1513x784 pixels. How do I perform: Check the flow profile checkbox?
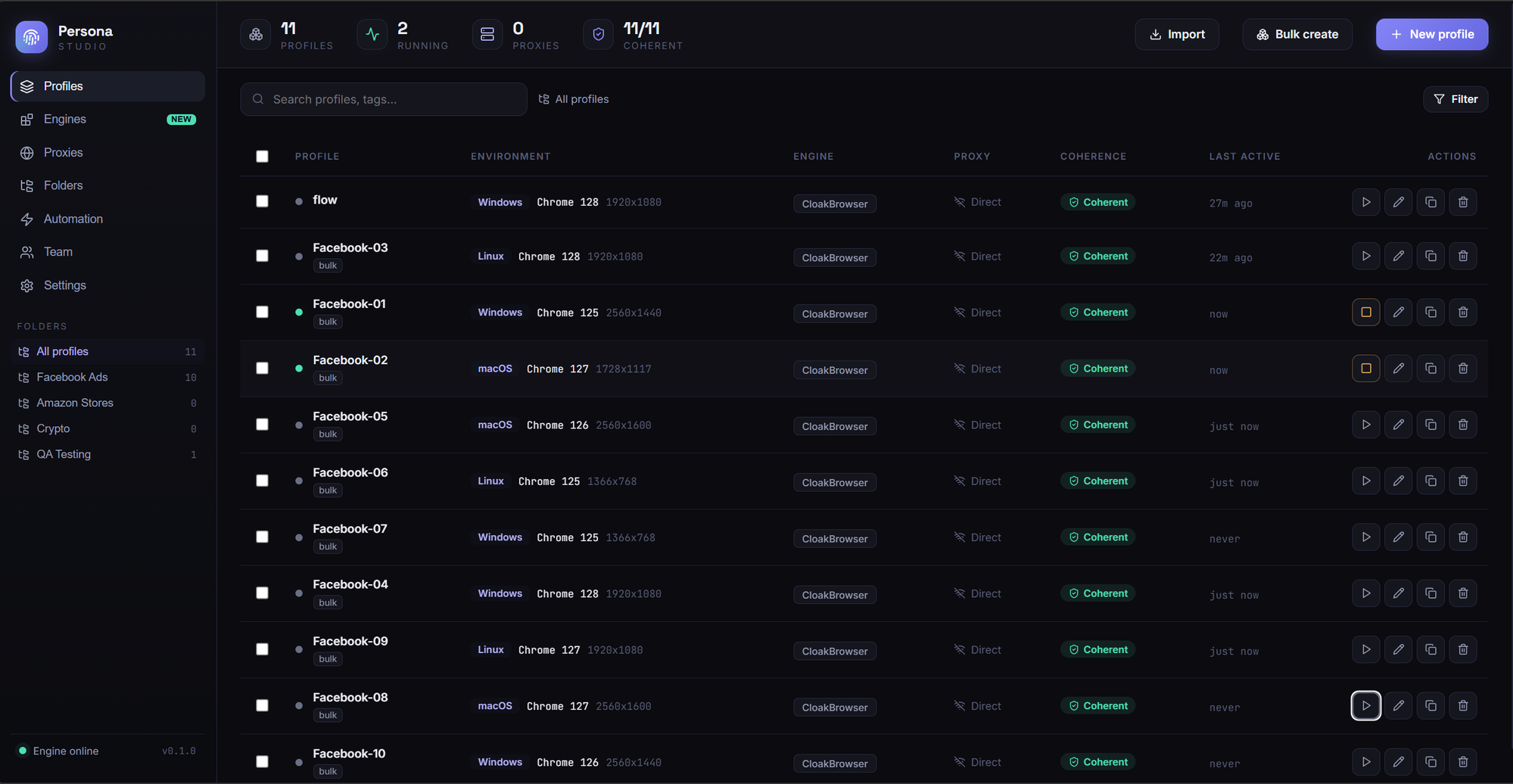click(x=262, y=201)
